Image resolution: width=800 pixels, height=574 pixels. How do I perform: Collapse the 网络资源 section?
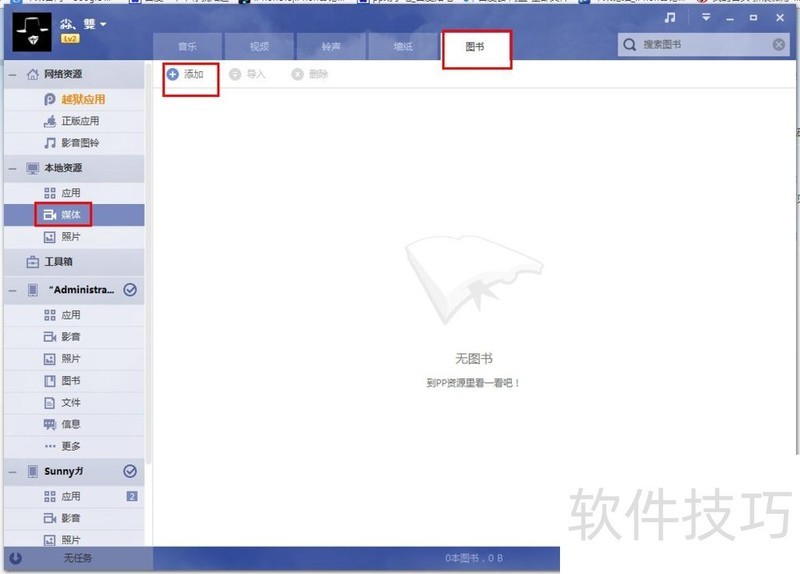click(12, 75)
